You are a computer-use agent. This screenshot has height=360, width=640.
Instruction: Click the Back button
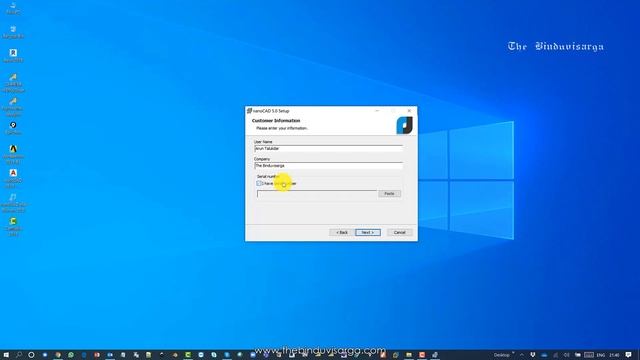click(342, 232)
